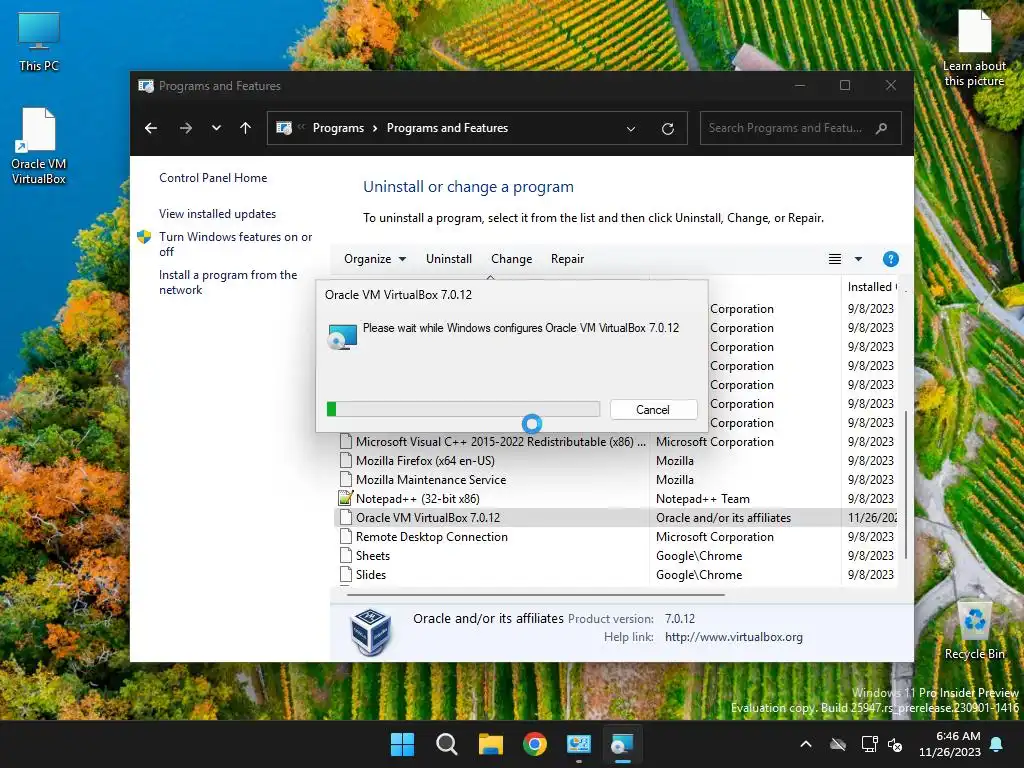This screenshot has width=1024, height=768.
Task: Click the 11/26/2023 installed date cell
Action: pos(872,518)
